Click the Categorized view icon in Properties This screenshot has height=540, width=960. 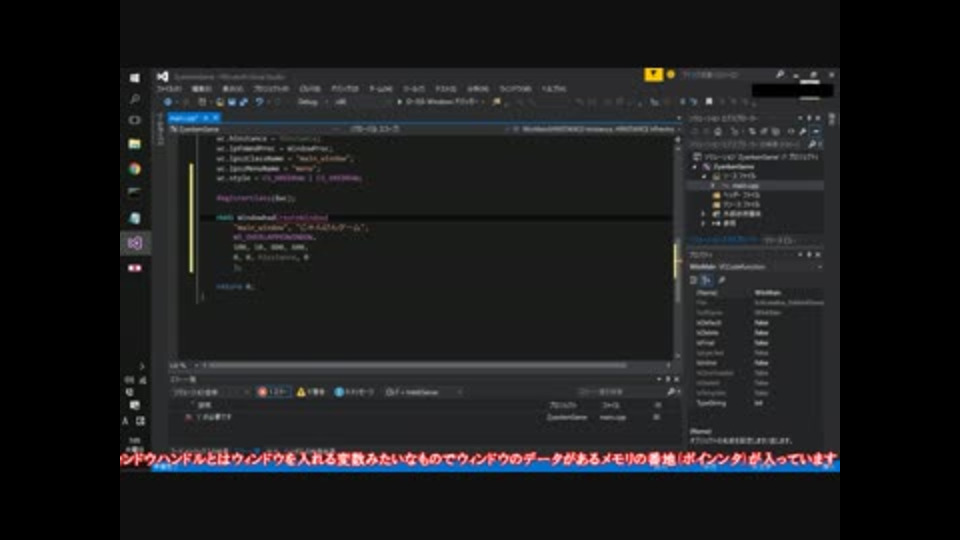pyautogui.click(x=694, y=280)
